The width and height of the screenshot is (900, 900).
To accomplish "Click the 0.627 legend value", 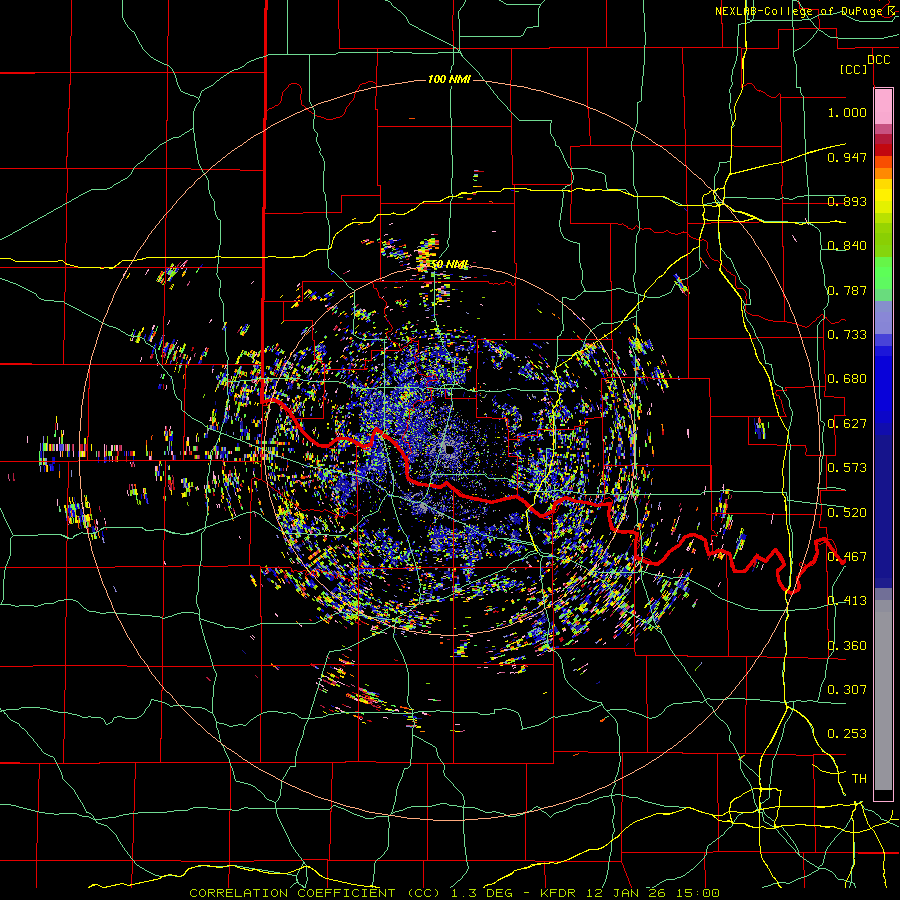I will (x=847, y=424).
